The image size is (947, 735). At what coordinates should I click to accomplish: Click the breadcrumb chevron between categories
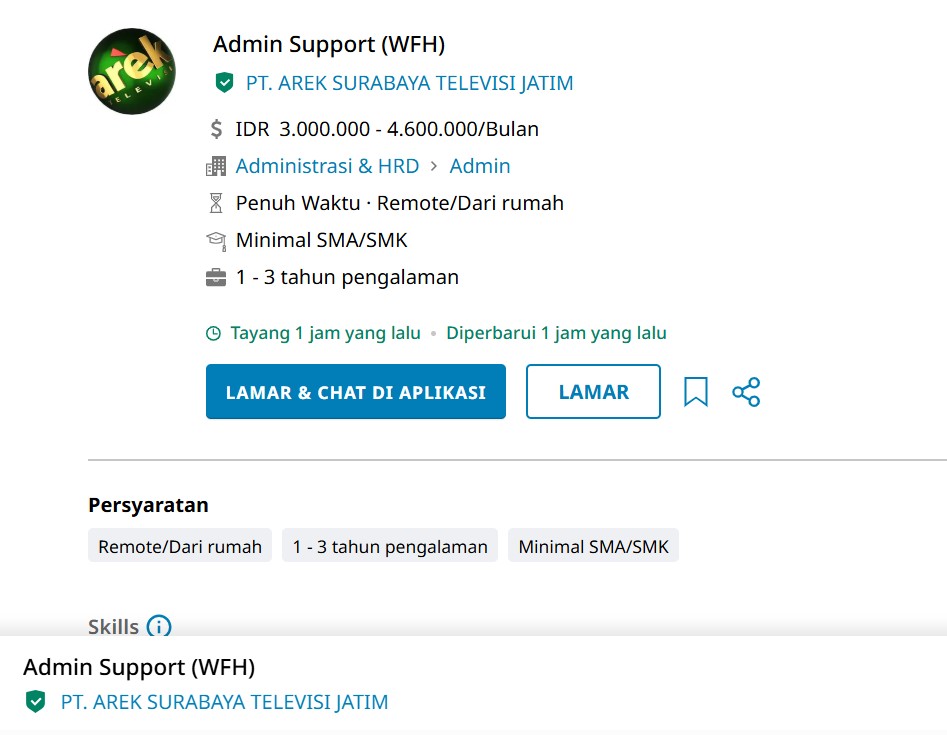(434, 166)
